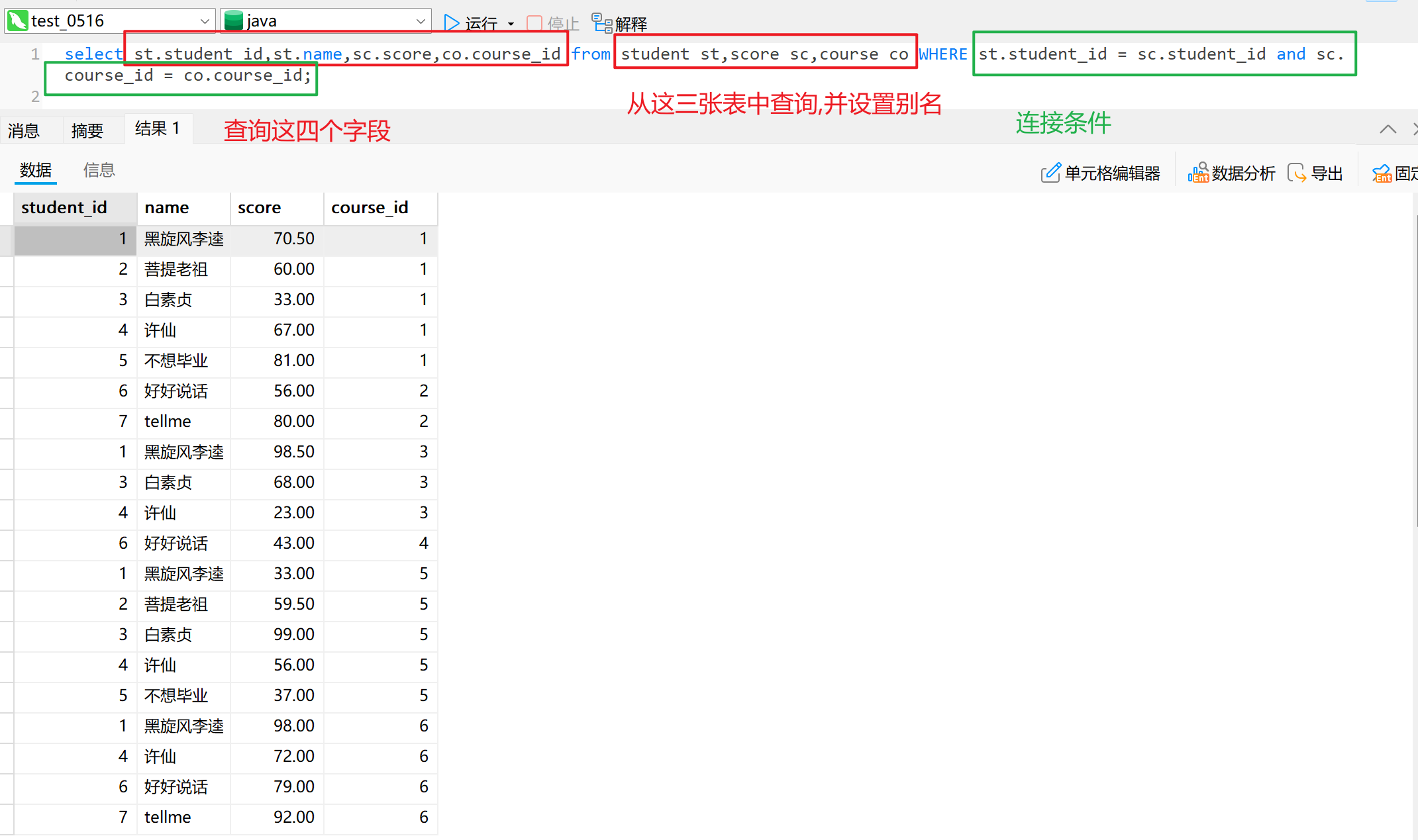Viewport: 1418px width, 840px height.
Task: Select the 数据 sub-tab
Action: point(36,171)
